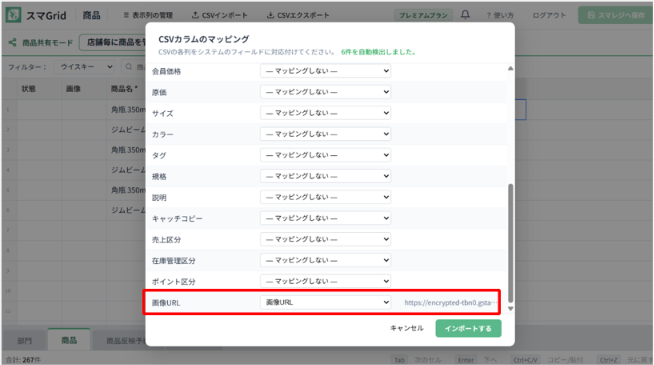Open mapping dropdown for 規格
Viewport: 654px width, 365px height.
tap(325, 176)
